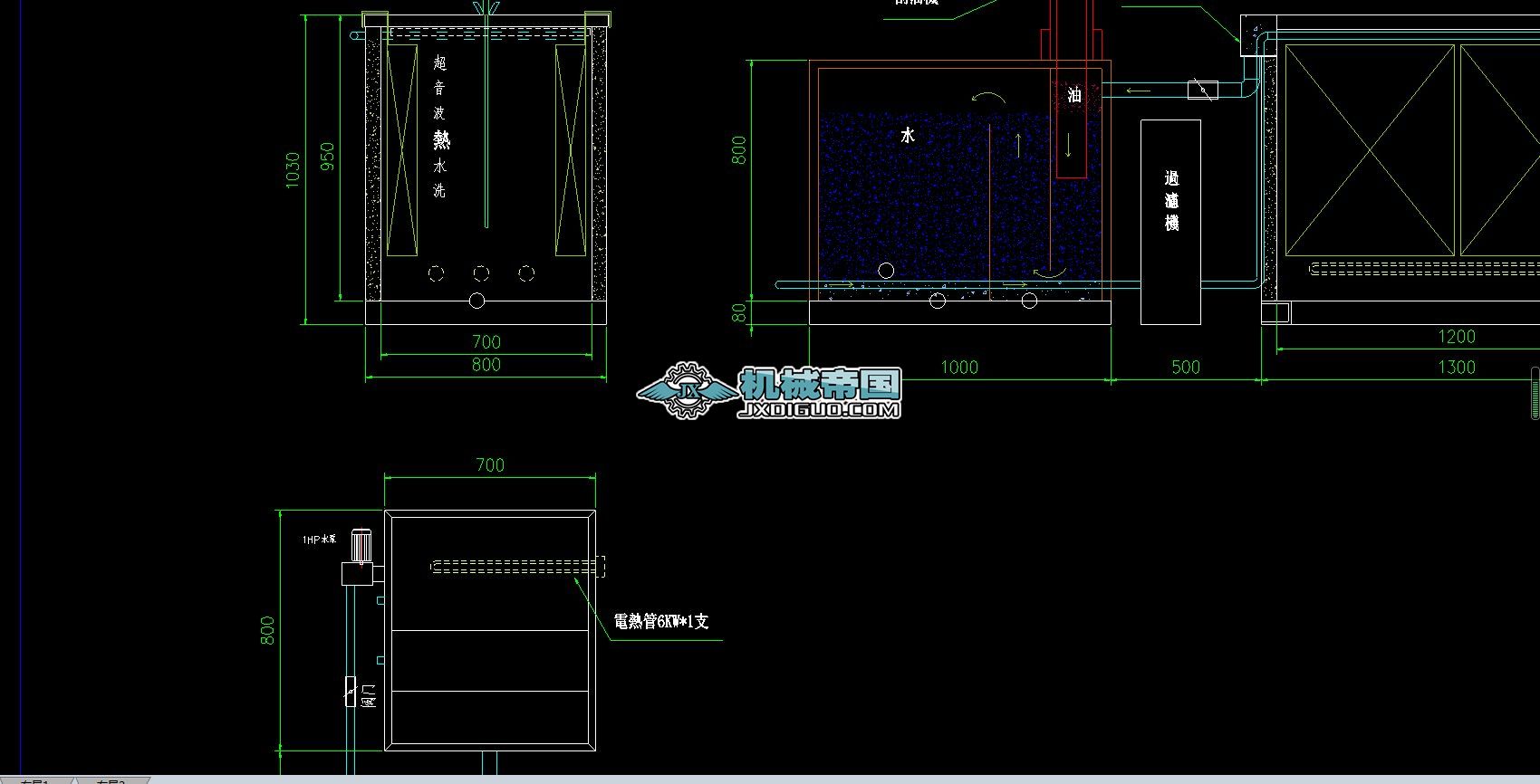Select the 過濾機 filter machine label
The height and width of the screenshot is (784, 1540).
point(1171,201)
